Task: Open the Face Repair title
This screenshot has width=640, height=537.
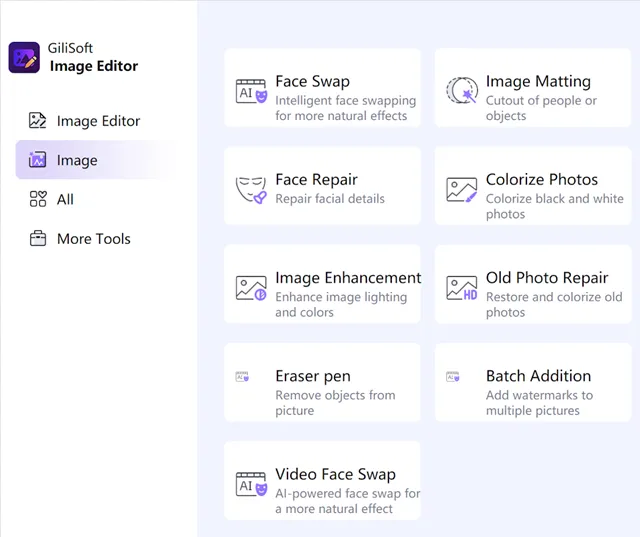Action: tap(316, 179)
